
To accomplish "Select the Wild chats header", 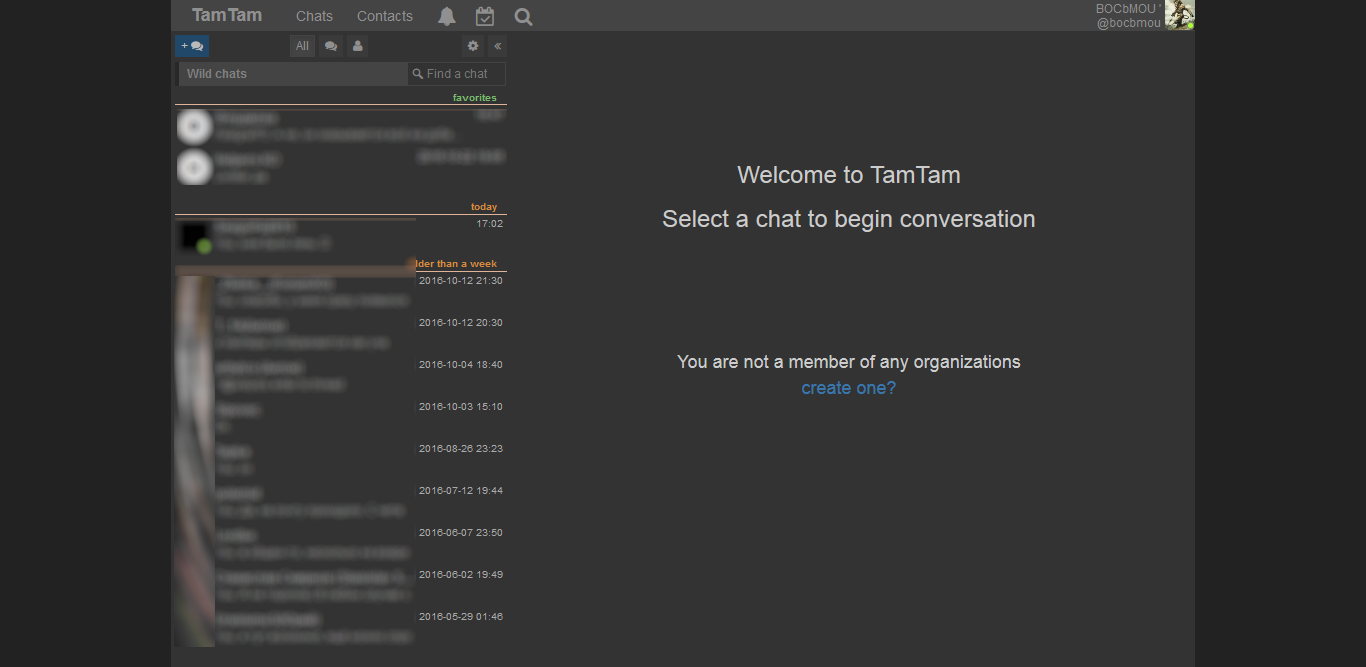I will (x=293, y=74).
